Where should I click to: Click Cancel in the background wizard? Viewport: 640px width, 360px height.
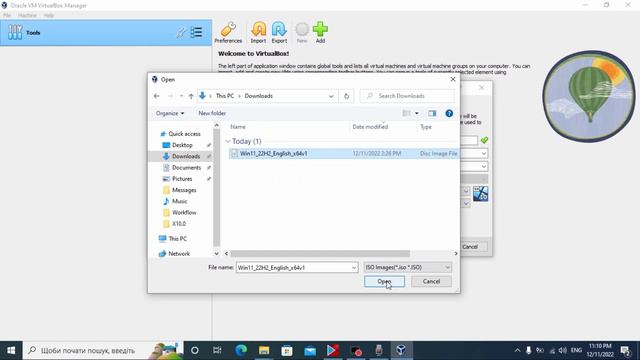470,247
